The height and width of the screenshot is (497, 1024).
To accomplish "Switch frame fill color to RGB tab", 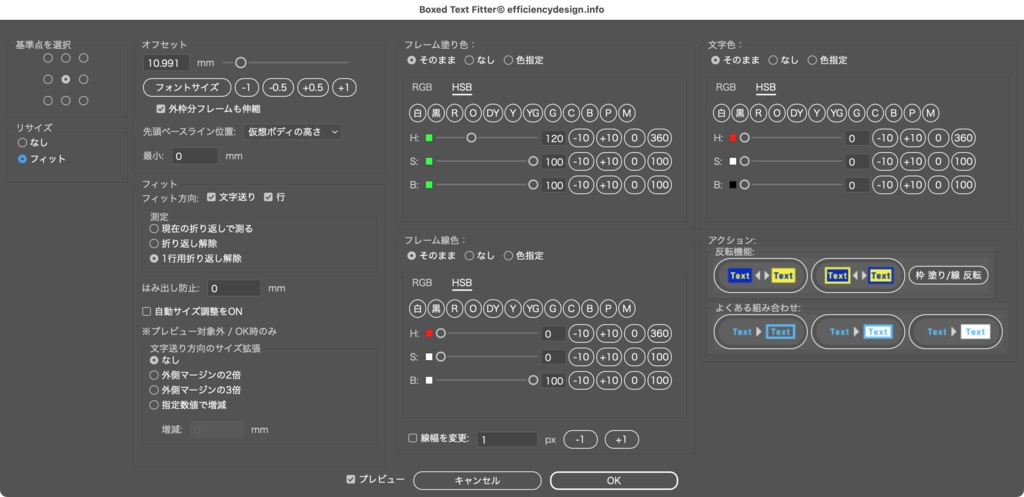I will pos(422,88).
